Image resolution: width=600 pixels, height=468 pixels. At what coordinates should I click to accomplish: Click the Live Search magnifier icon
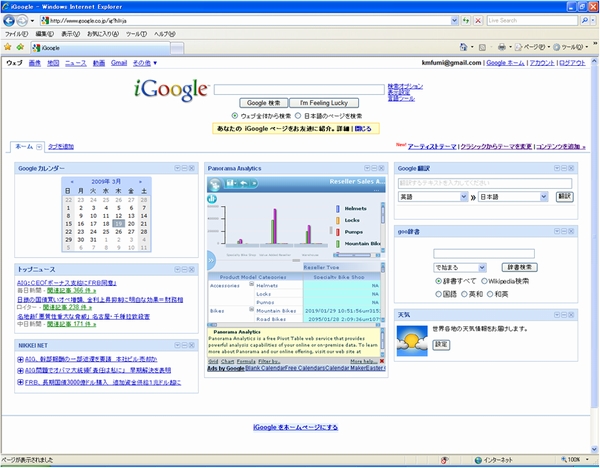pos(584,20)
